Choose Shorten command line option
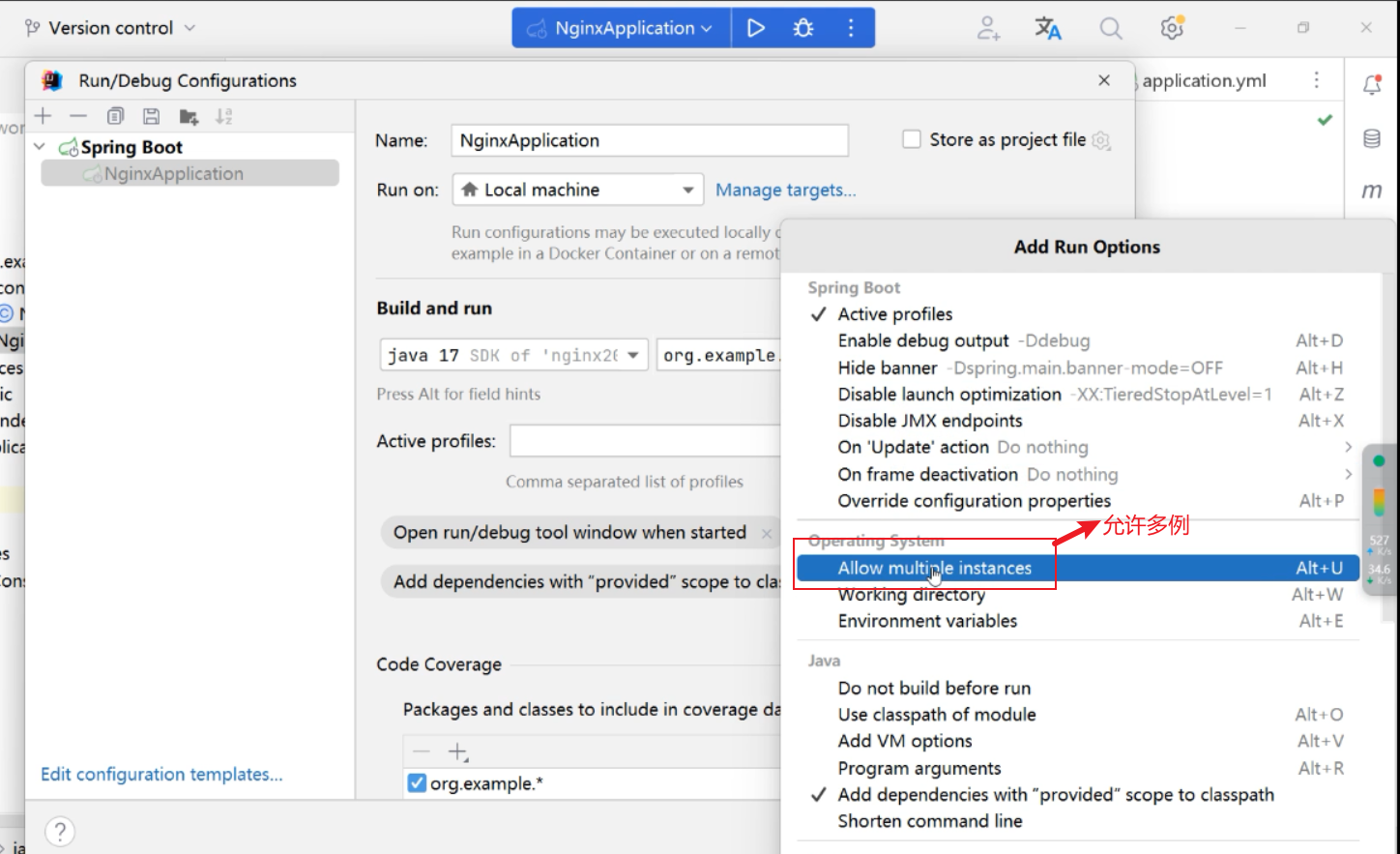Image resolution: width=1400 pixels, height=854 pixels. [x=1078, y=821]
